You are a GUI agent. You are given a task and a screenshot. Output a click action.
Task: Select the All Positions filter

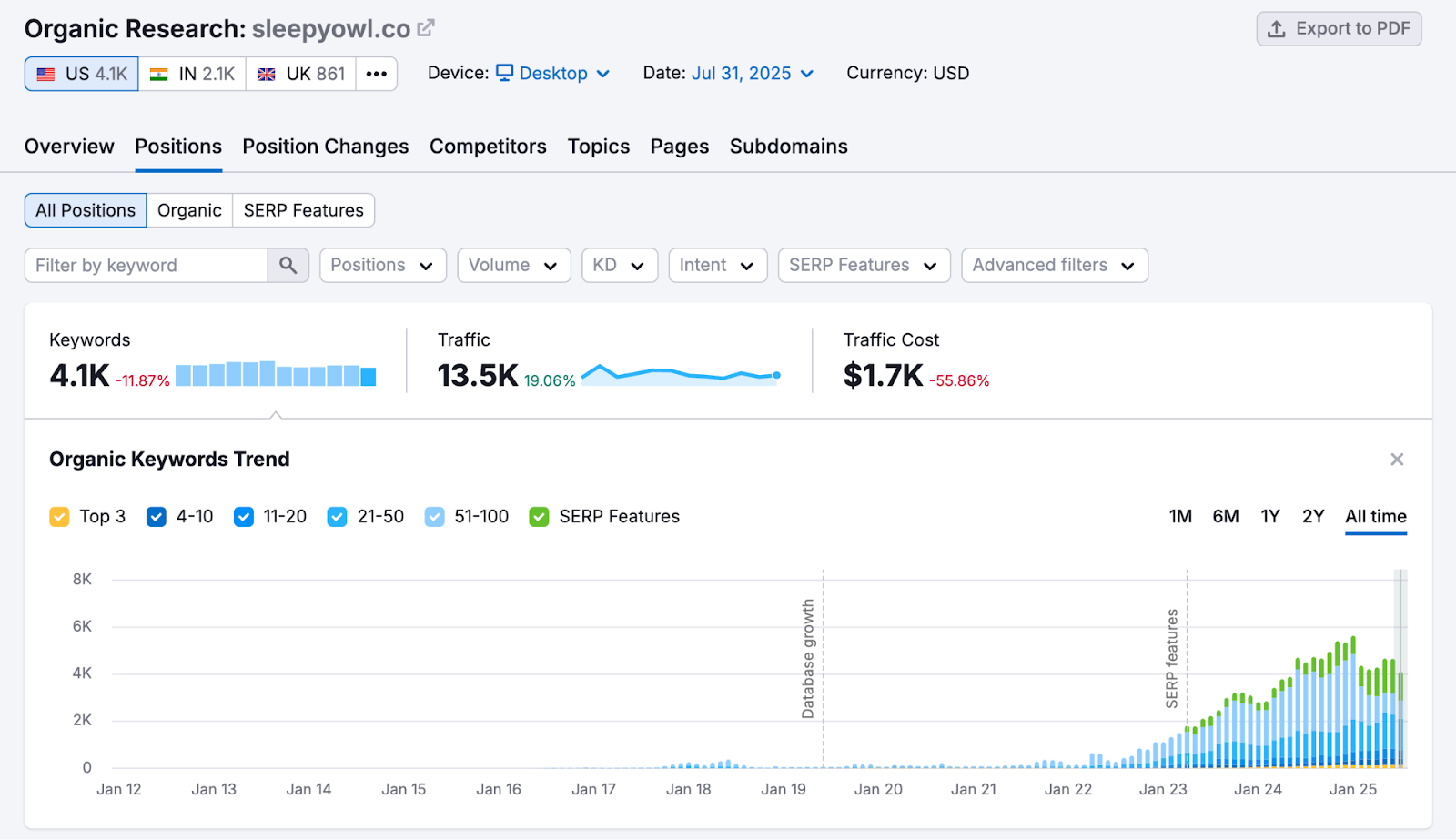tap(86, 210)
